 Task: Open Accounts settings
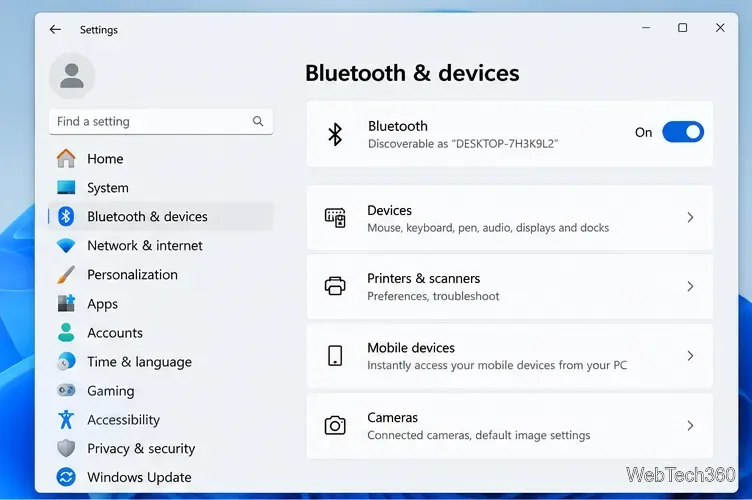161,333
